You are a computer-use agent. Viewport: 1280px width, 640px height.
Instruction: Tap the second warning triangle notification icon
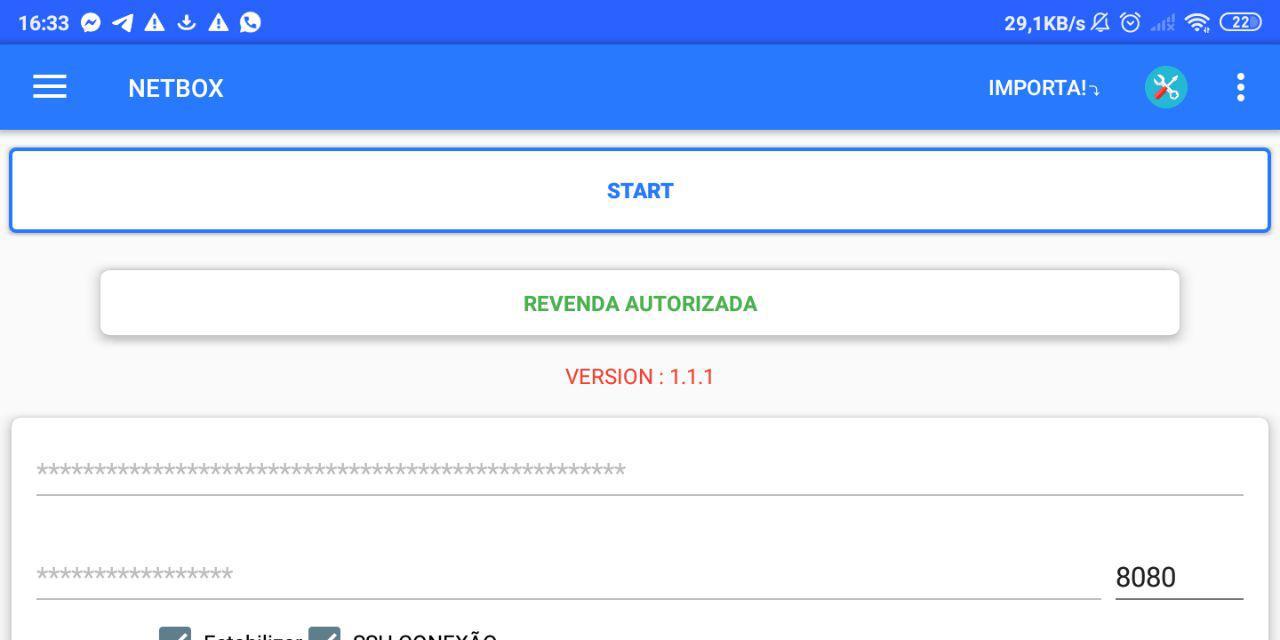(x=218, y=22)
